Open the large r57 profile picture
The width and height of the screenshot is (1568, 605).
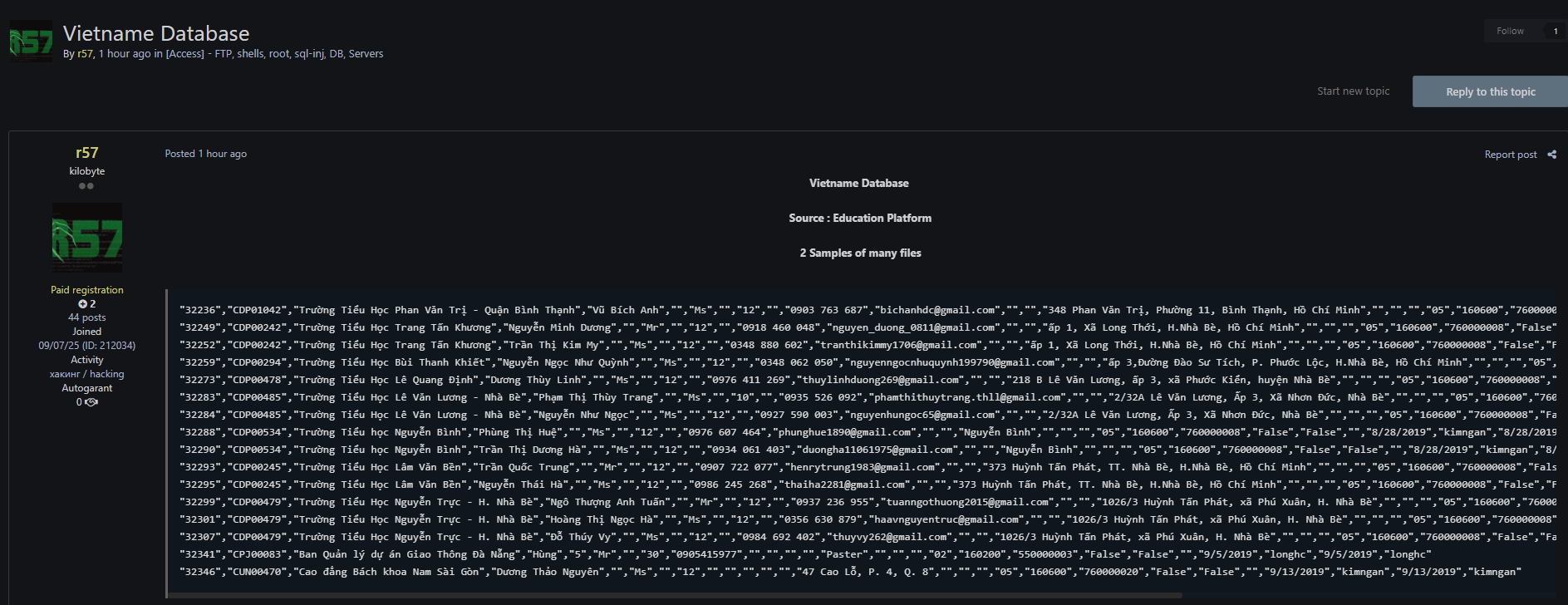click(x=87, y=238)
